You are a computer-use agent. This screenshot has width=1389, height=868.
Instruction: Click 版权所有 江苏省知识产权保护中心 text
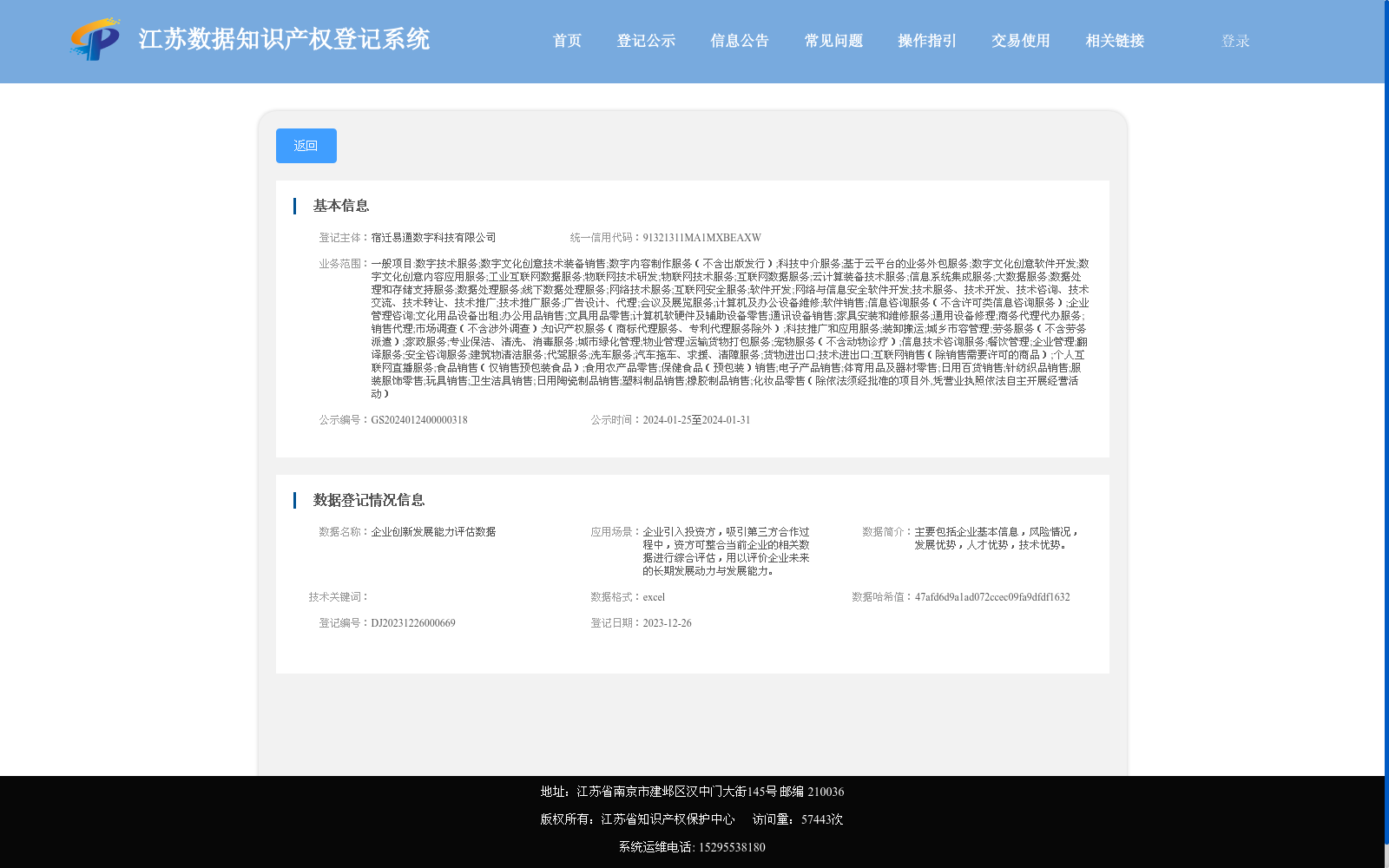click(637, 819)
